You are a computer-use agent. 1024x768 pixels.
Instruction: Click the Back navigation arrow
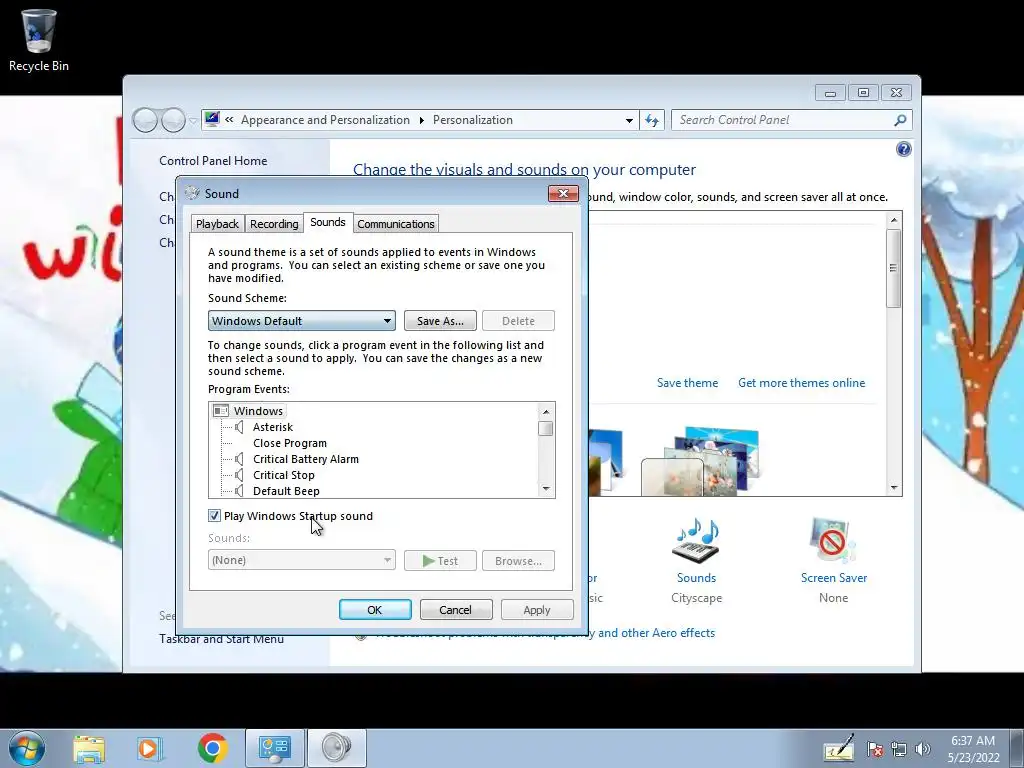coord(145,120)
